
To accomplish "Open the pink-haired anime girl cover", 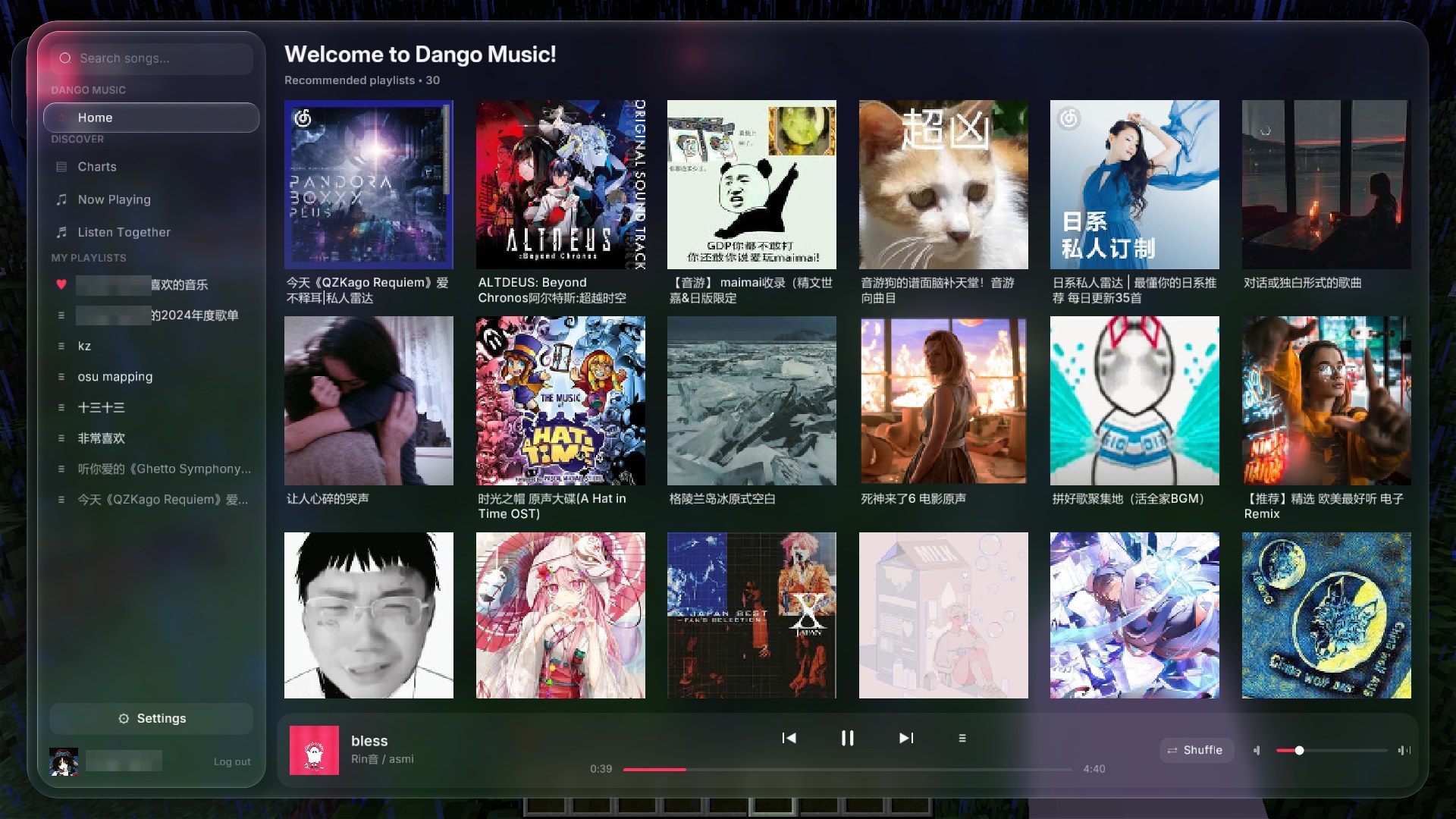I will click(x=560, y=615).
